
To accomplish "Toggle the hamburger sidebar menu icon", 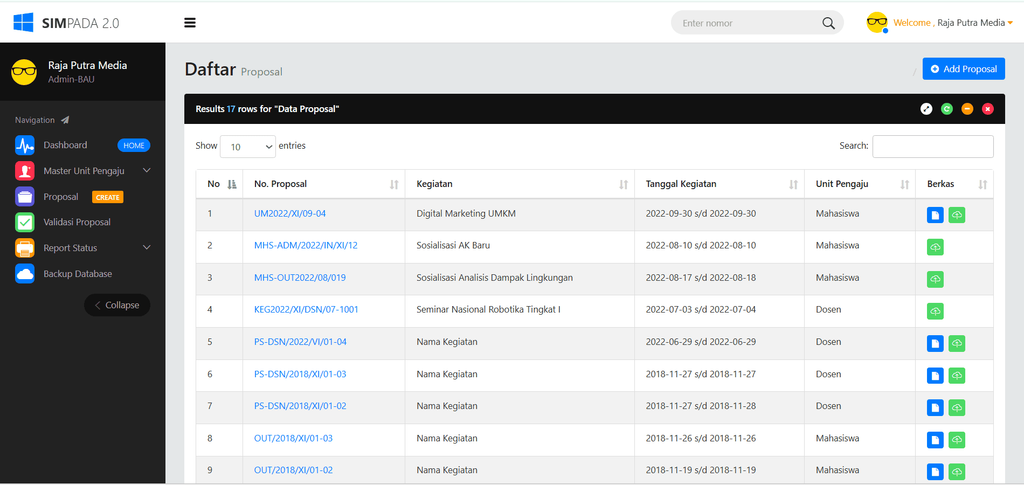I will (x=190, y=23).
